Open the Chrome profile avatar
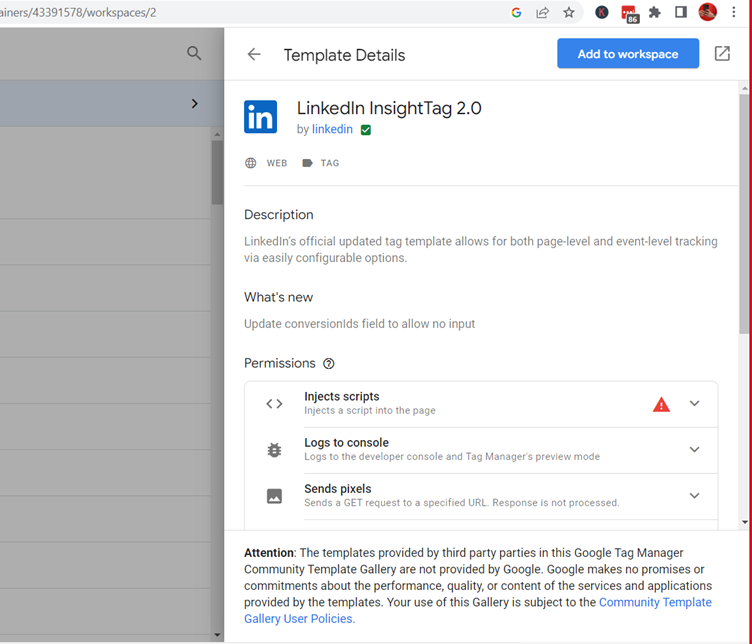 707,12
